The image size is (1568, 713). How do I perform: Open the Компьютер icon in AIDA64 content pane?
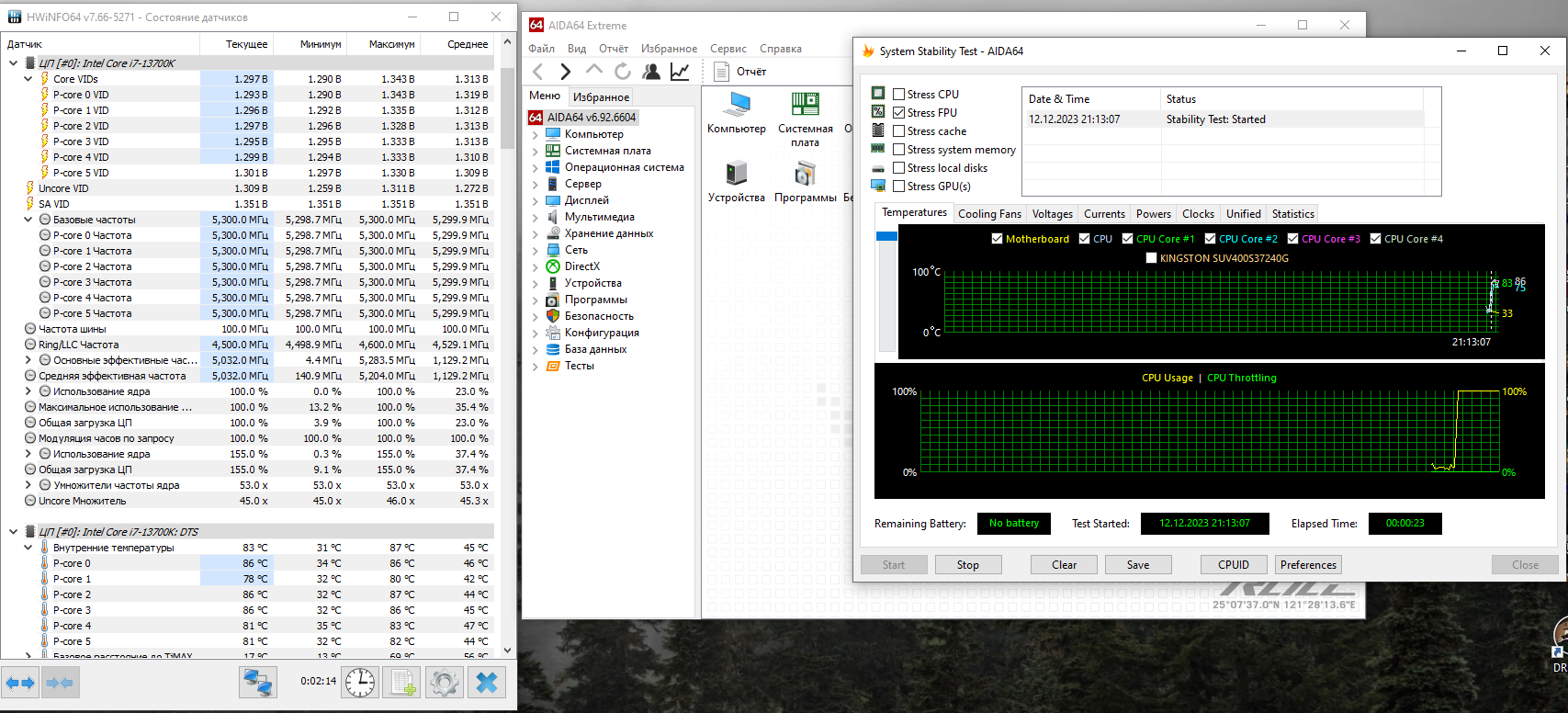pos(737,113)
